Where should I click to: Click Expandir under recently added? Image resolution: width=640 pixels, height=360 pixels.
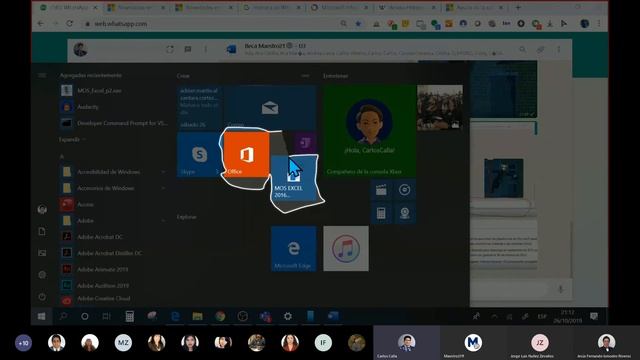[72, 140]
